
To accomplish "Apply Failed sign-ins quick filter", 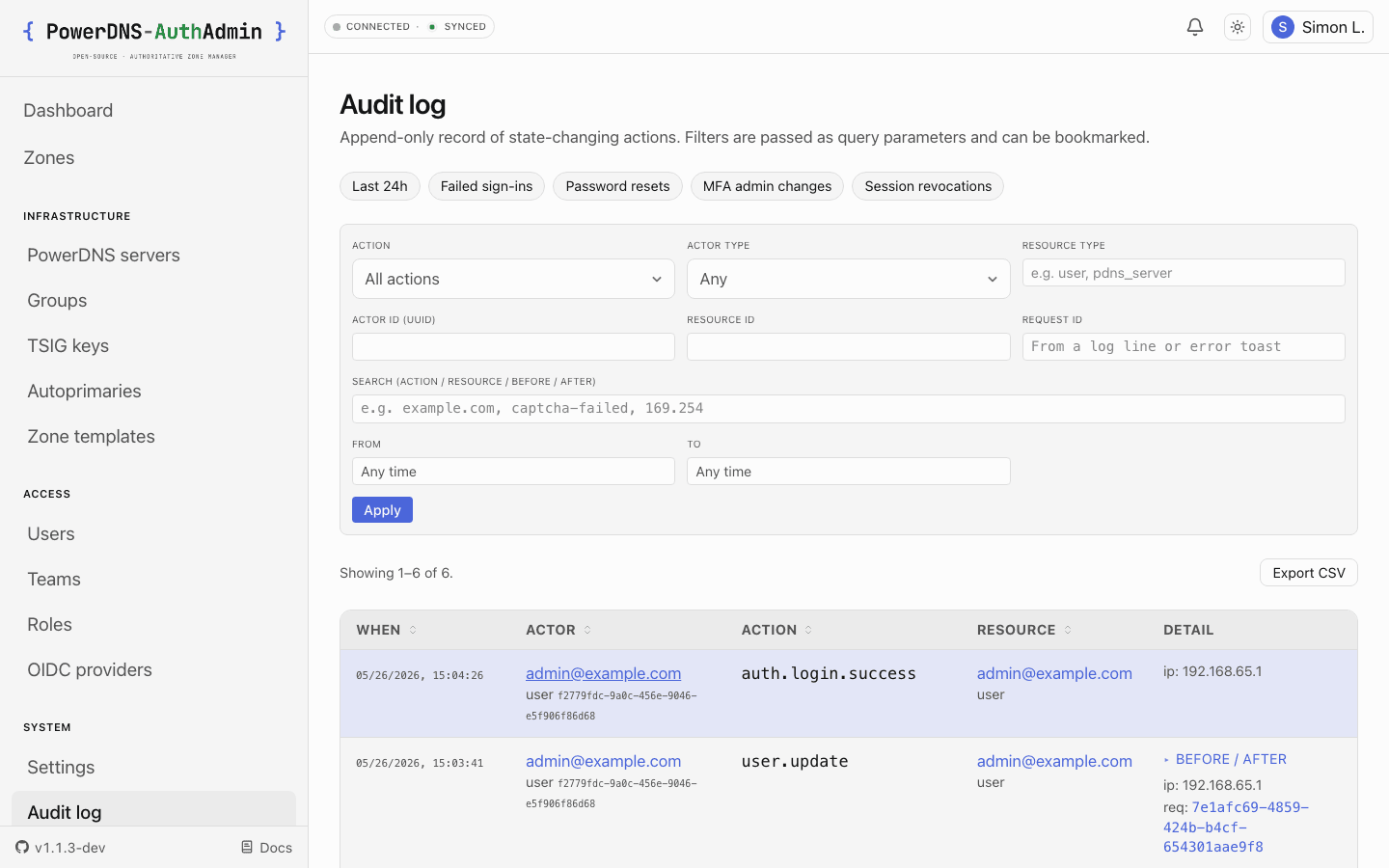I will (x=486, y=186).
